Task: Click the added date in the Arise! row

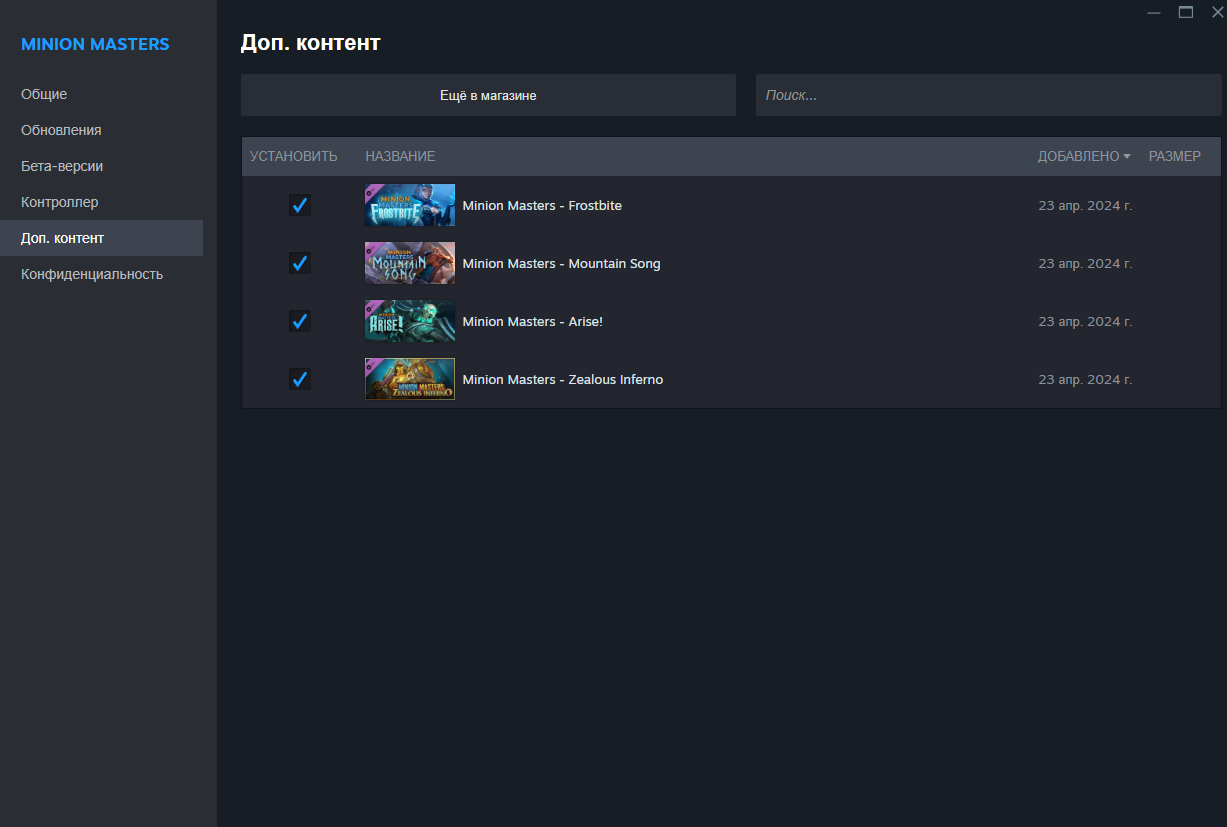Action: pos(1085,321)
